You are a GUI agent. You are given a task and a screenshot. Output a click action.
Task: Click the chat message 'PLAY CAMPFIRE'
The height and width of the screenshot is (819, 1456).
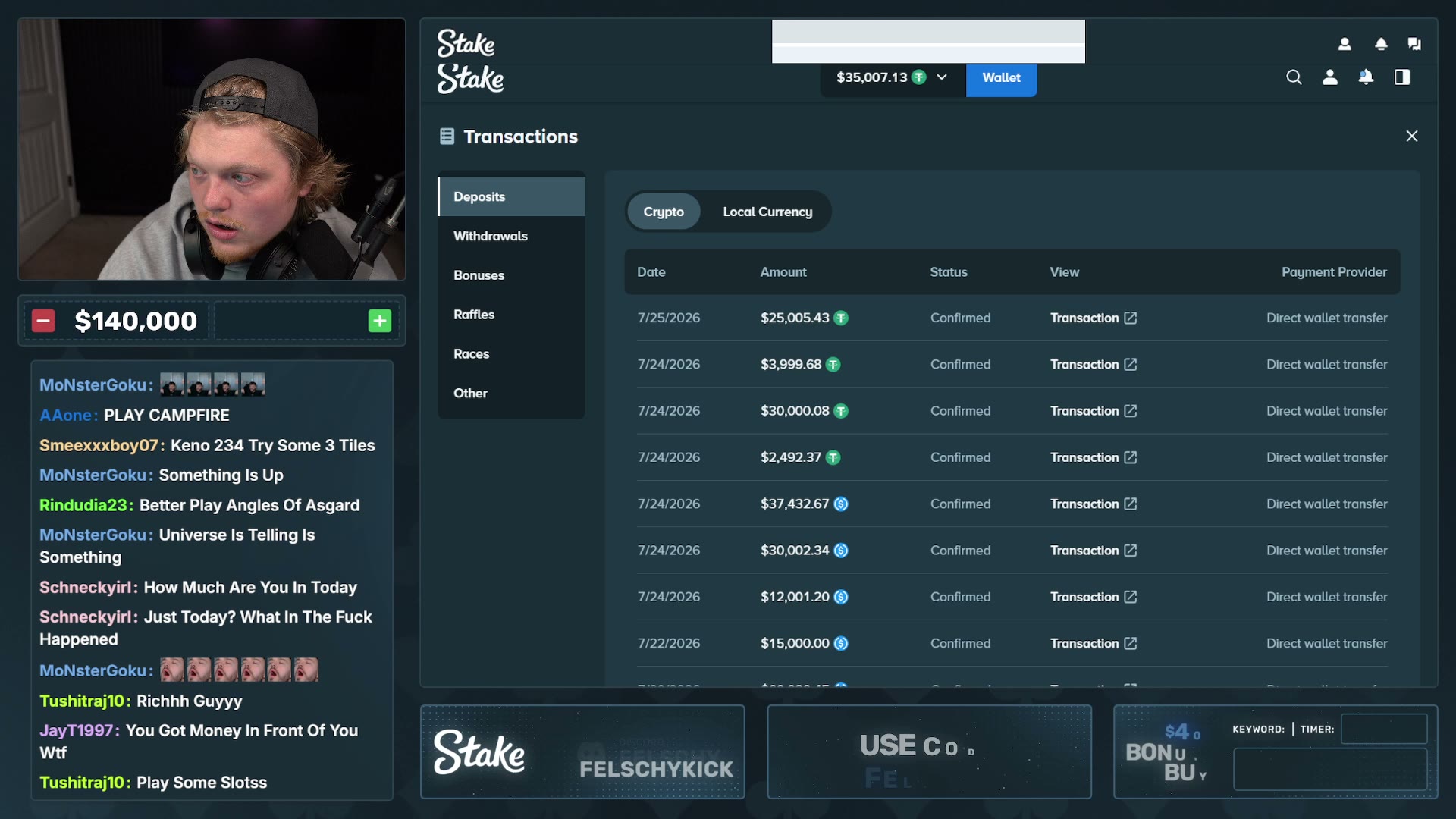(x=167, y=416)
